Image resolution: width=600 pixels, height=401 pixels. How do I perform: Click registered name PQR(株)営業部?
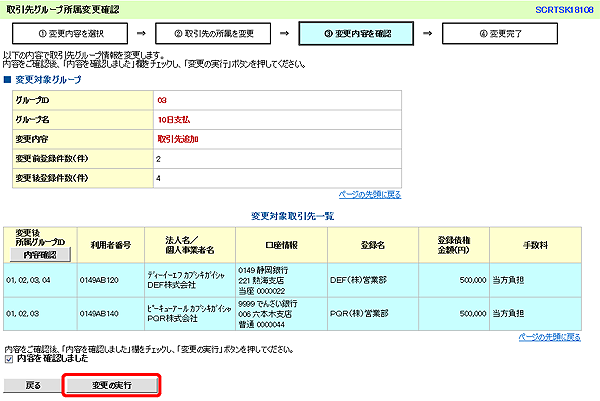click(x=359, y=313)
